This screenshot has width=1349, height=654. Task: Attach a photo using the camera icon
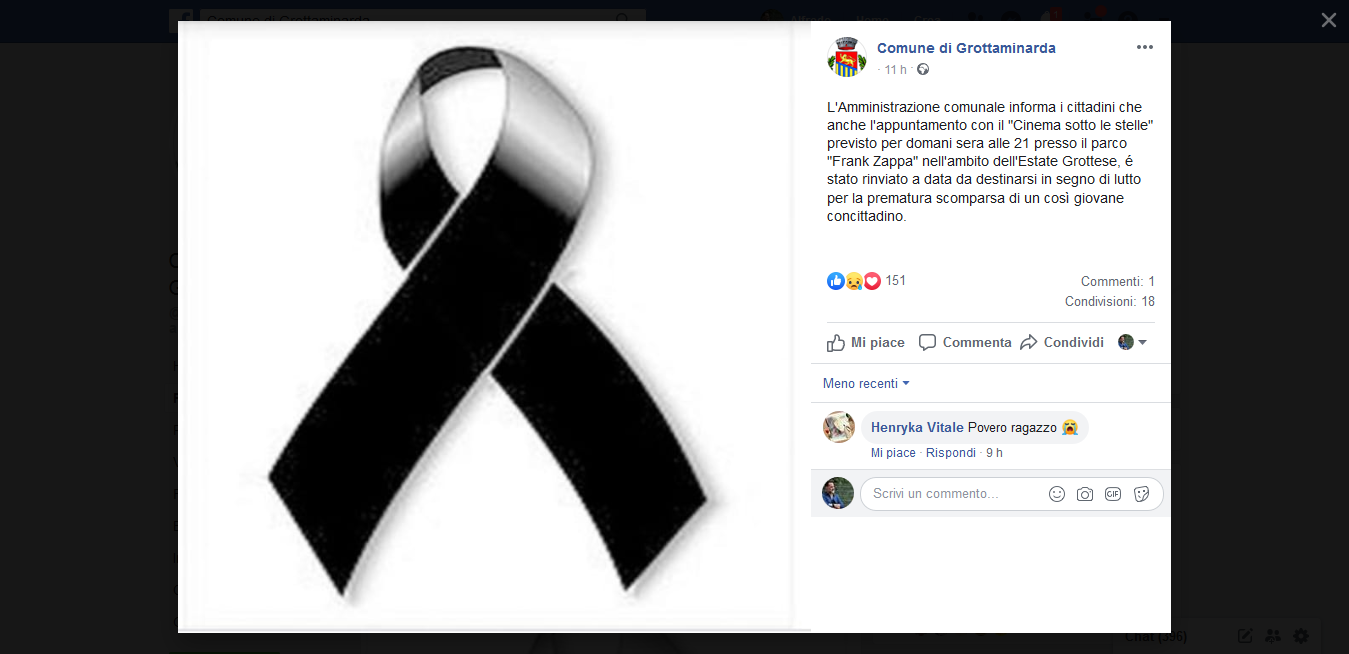(1084, 494)
